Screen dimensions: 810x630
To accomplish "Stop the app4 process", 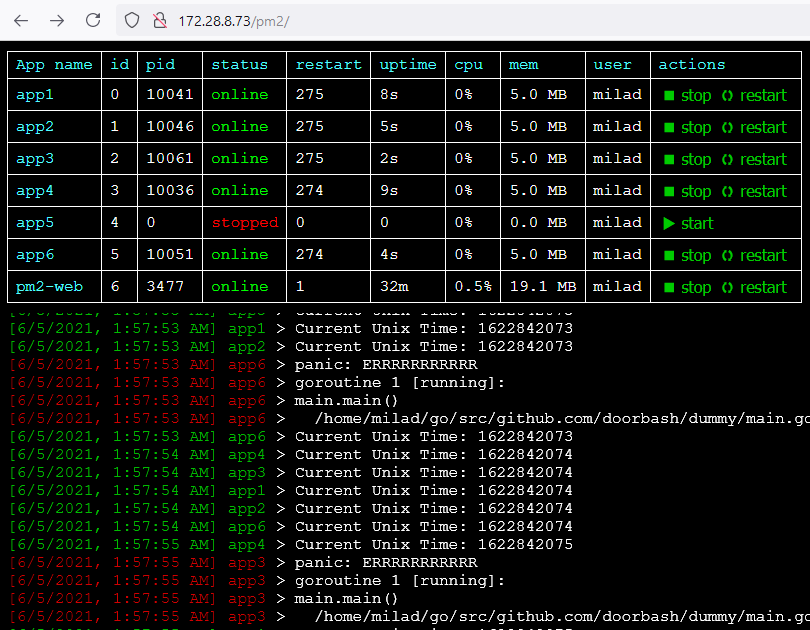I will [x=687, y=192].
